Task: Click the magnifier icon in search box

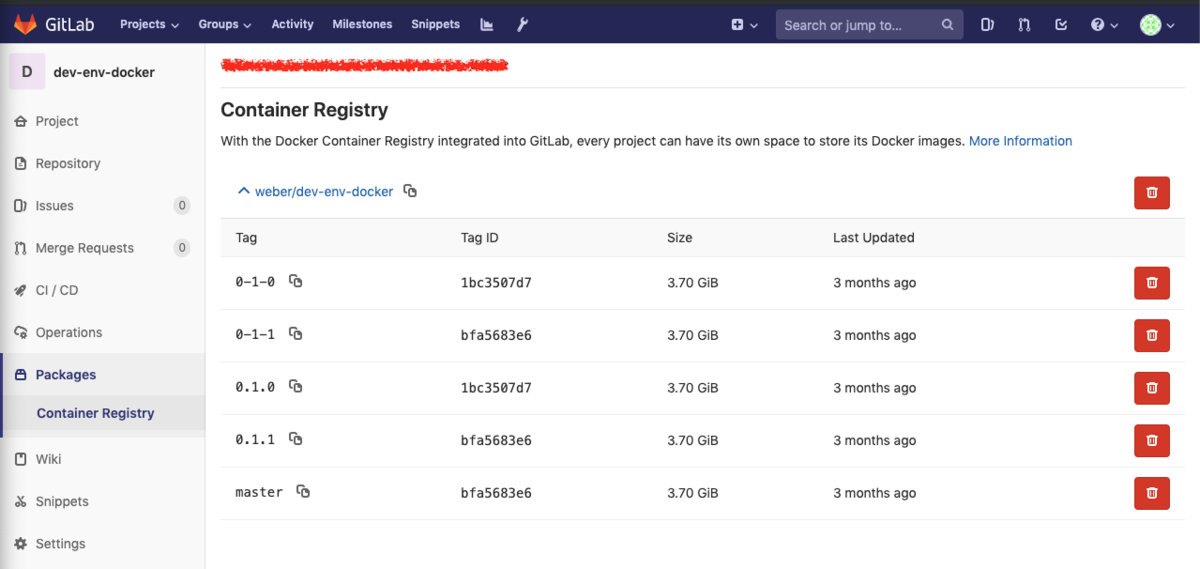Action: click(x=947, y=25)
